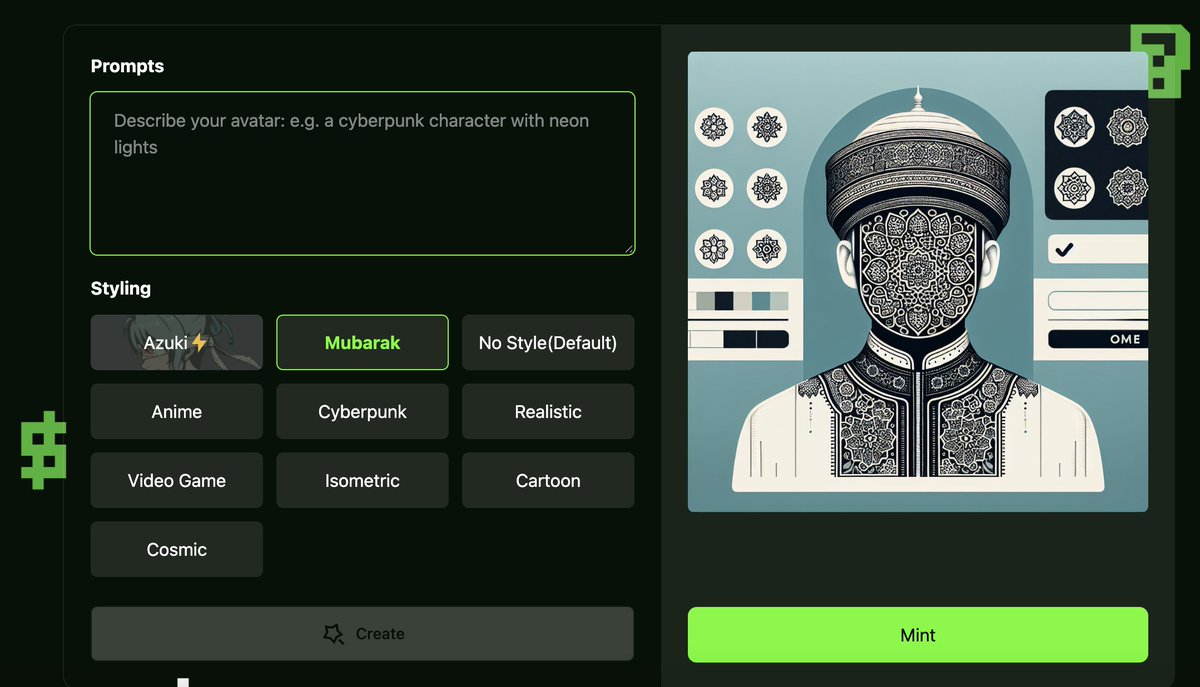This screenshot has width=1200, height=687.
Task: Choose the Cartoon style
Action: tap(548, 481)
